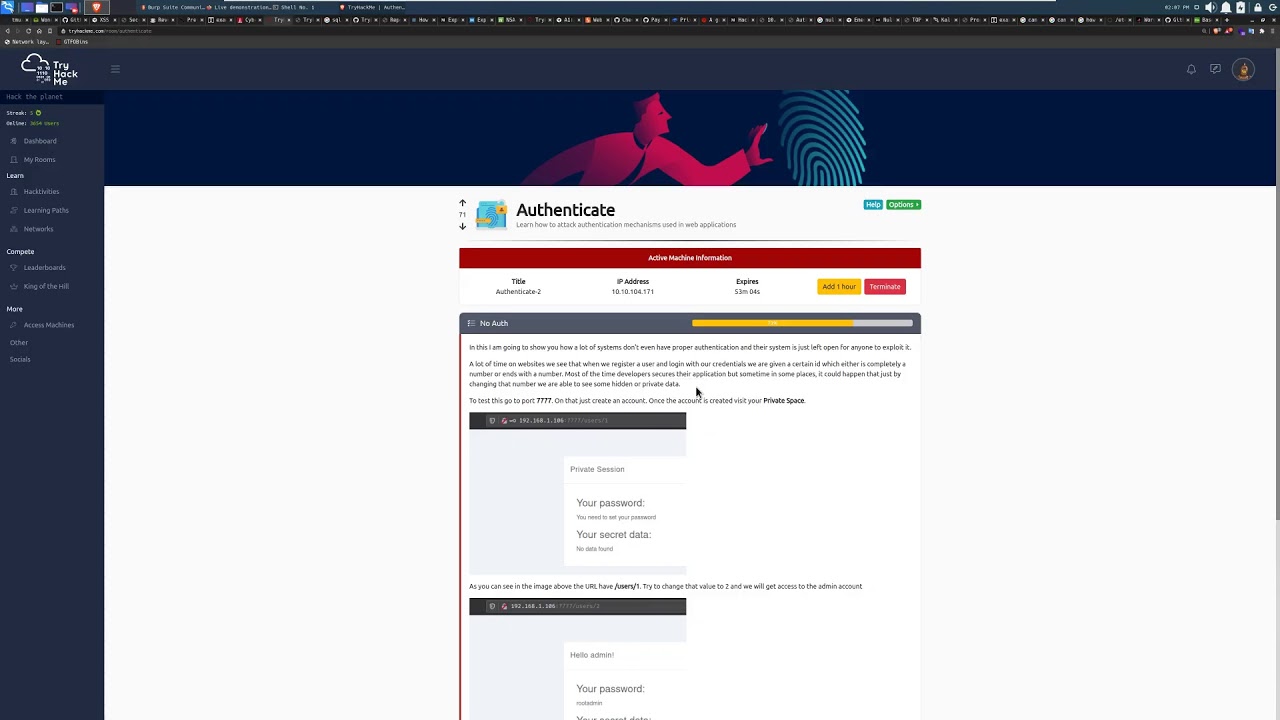Open the Network lay... bookmark
The height and width of the screenshot is (720, 1280).
click(27, 42)
